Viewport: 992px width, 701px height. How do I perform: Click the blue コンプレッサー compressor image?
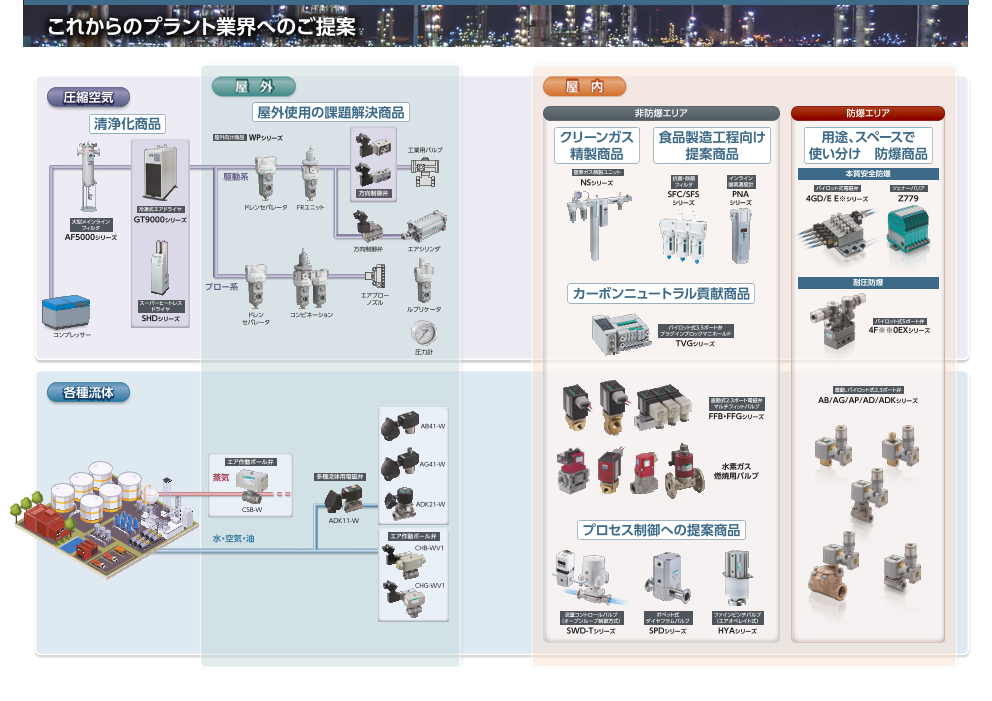66,312
